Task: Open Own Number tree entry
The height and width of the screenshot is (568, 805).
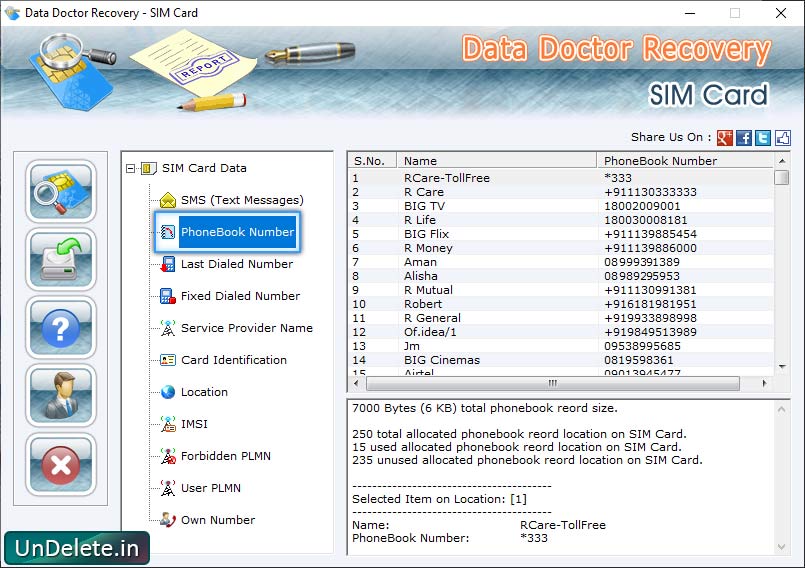Action: tap(218, 520)
